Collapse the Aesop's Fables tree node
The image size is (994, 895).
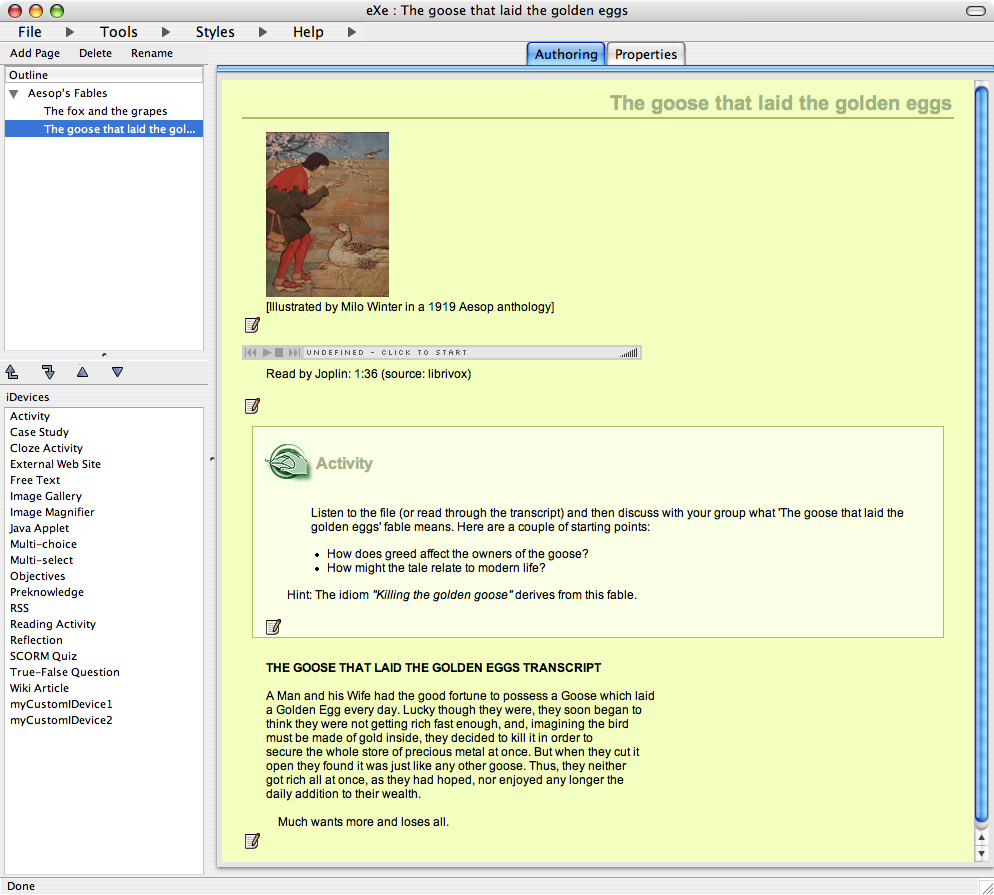(x=13, y=94)
